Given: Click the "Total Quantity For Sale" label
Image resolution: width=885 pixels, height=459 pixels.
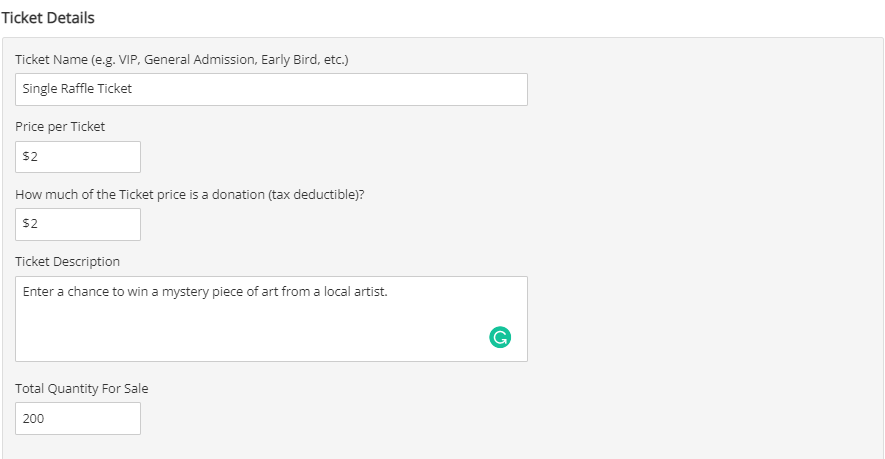Looking at the screenshot, I should (82, 388).
